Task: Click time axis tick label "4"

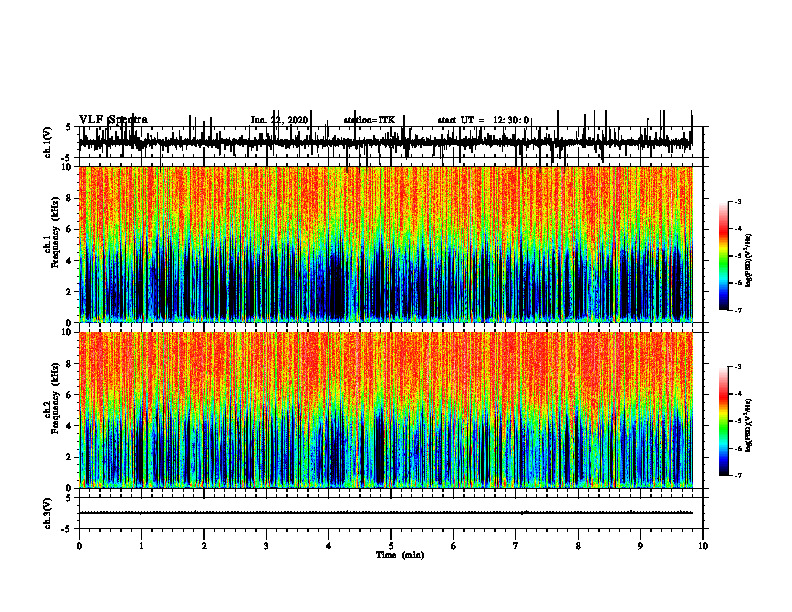Action: pos(329,546)
